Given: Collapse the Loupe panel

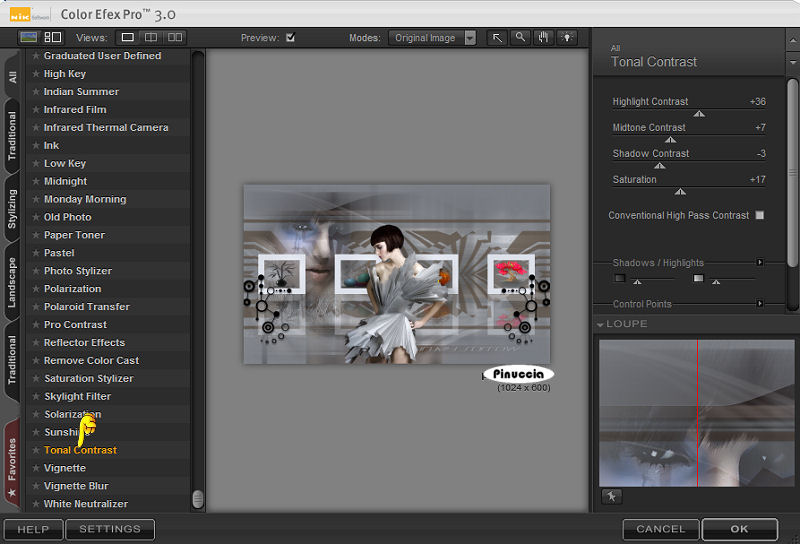Looking at the screenshot, I should [x=600, y=324].
